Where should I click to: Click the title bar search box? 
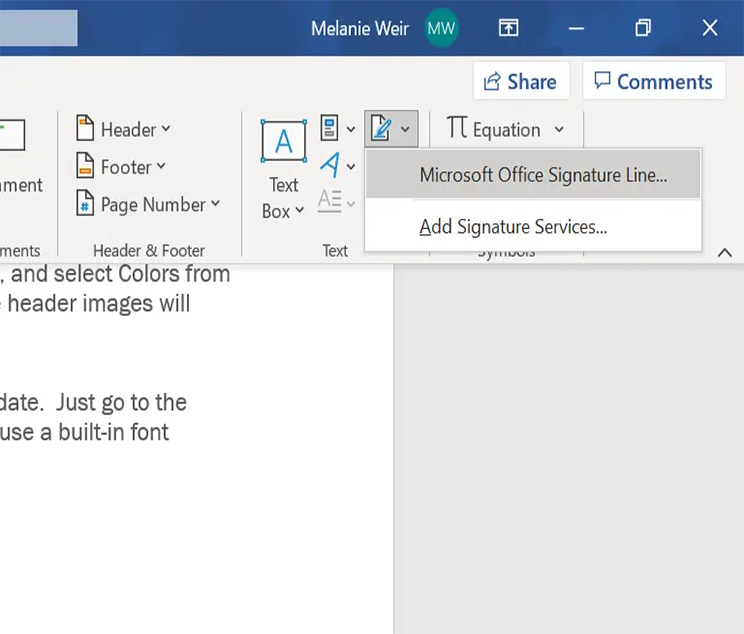pos(38,28)
